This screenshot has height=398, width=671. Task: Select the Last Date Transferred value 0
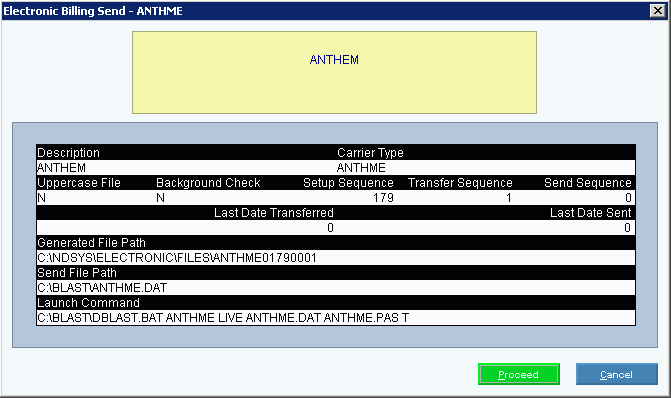click(330, 228)
